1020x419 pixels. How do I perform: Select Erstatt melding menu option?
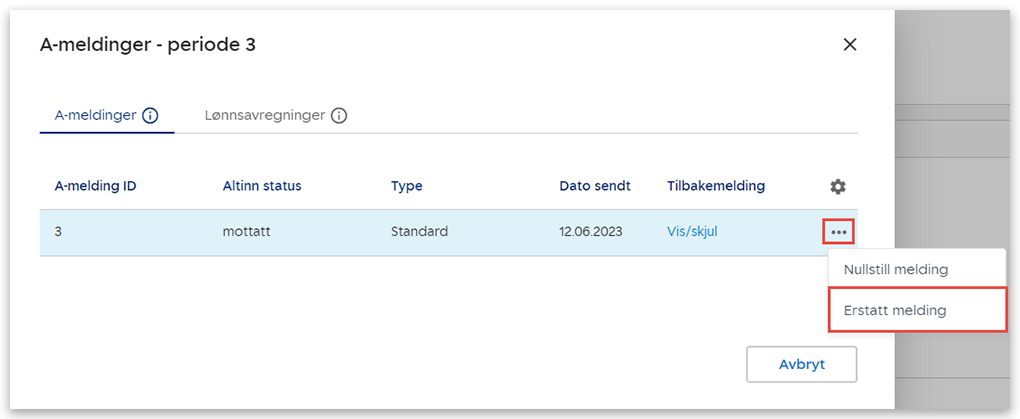pyautogui.click(x=895, y=310)
